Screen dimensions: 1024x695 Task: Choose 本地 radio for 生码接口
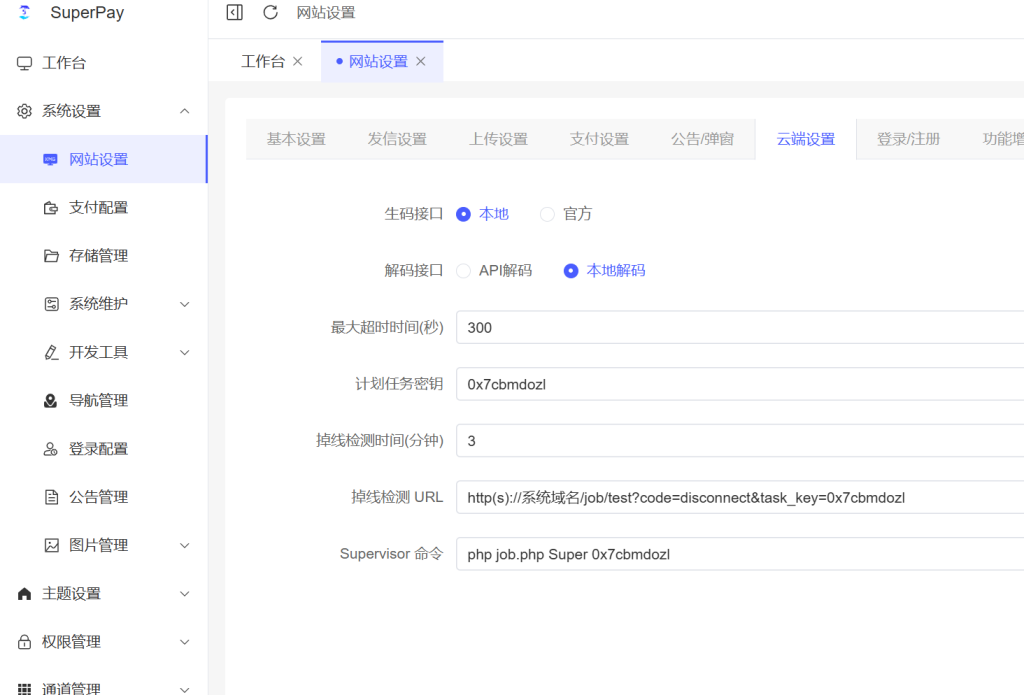(x=463, y=214)
